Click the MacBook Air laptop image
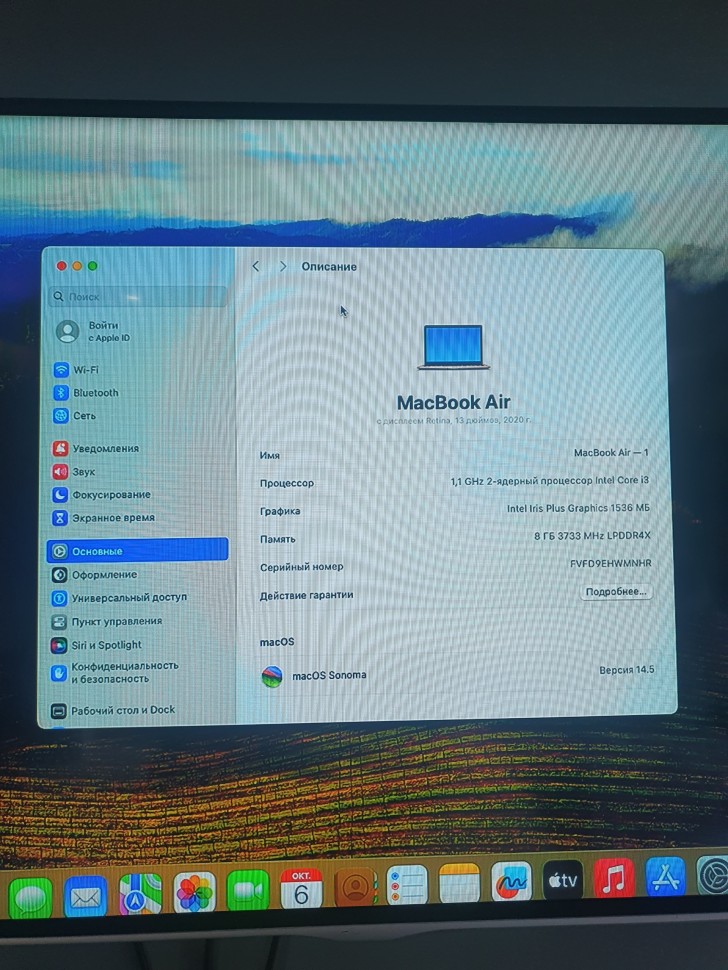This screenshot has width=728, height=970. click(453, 347)
